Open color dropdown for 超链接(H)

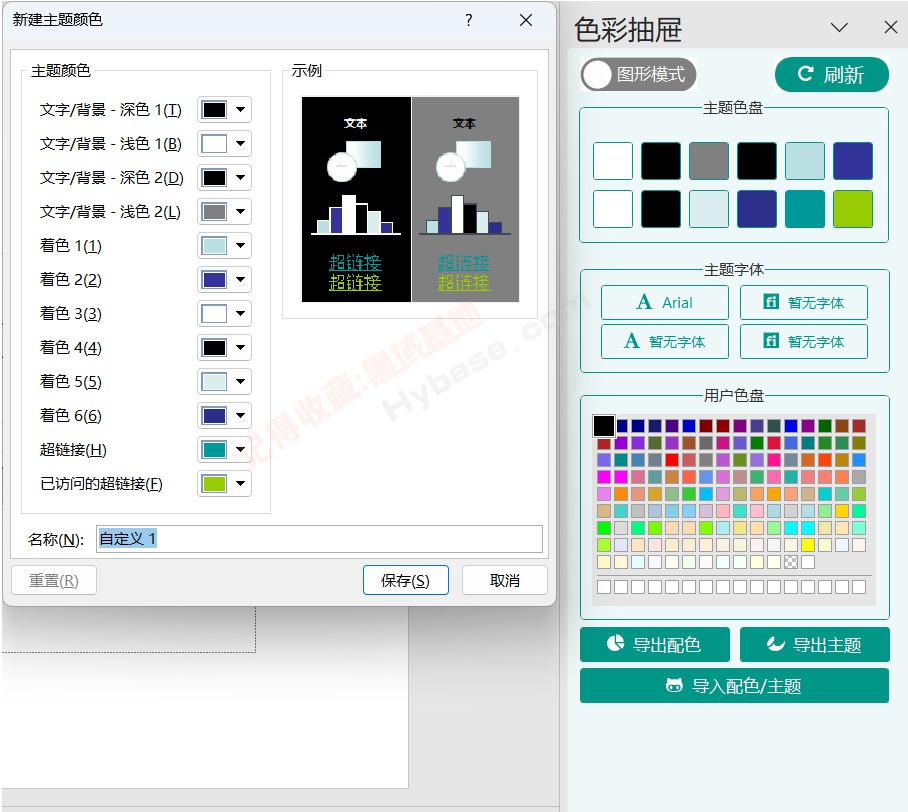225,449
